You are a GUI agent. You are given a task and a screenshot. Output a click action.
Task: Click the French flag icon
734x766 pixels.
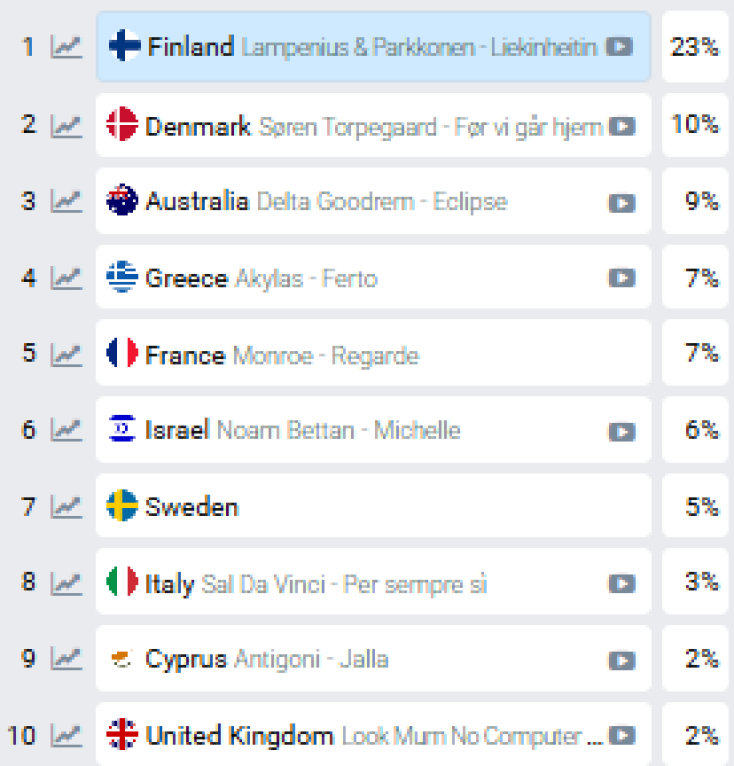pyautogui.click(x=122, y=354)
